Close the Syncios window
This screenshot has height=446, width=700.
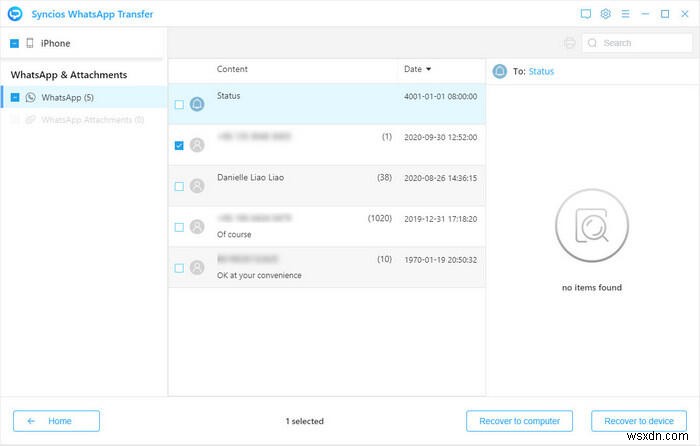point(684,14)
